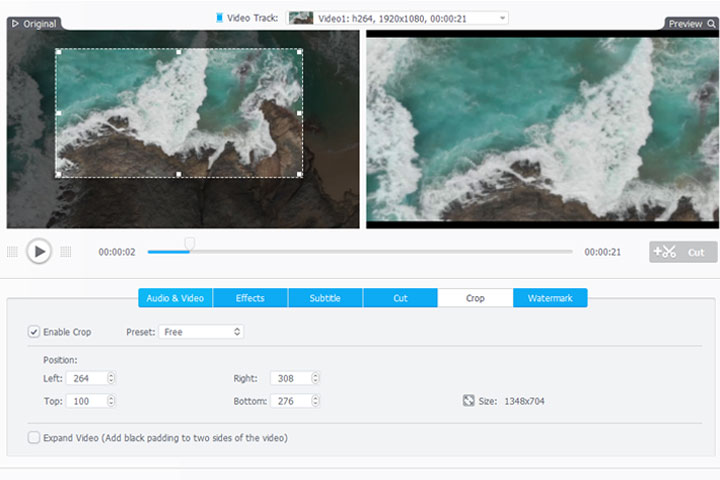Open the Preset dropdown set to Free
720x480 pixels.
pos(202,331)
